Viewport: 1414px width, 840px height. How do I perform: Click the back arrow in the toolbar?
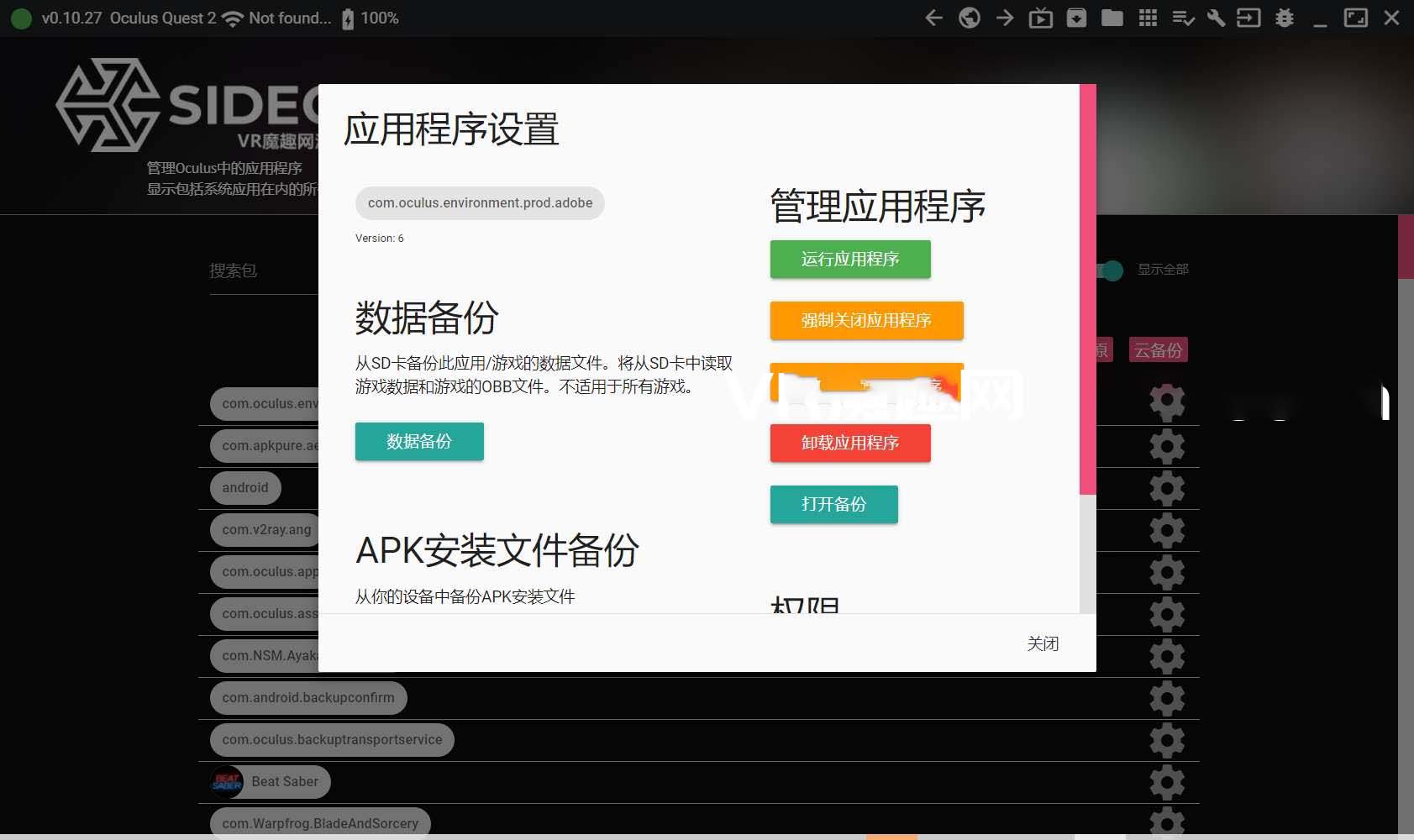pos(933,18)
